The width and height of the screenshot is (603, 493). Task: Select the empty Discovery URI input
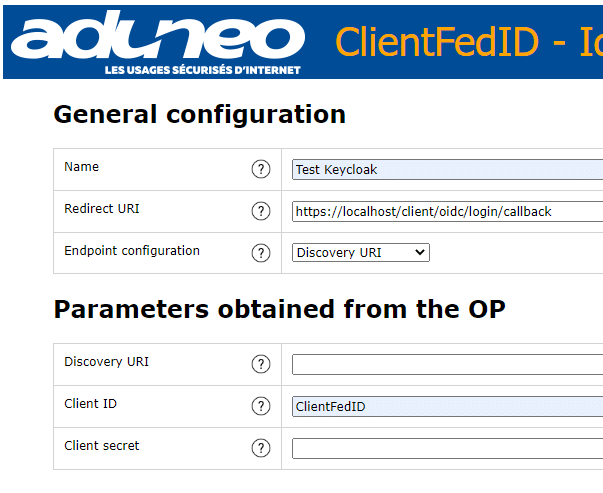tap(447, 365)
